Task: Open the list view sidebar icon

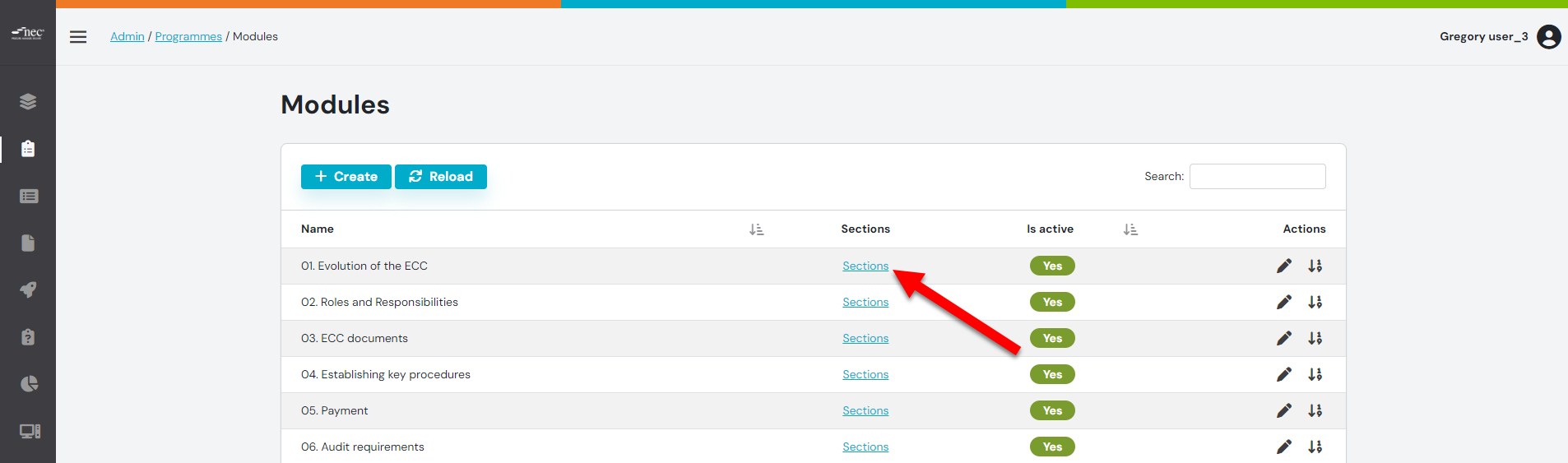Action: 29,196
